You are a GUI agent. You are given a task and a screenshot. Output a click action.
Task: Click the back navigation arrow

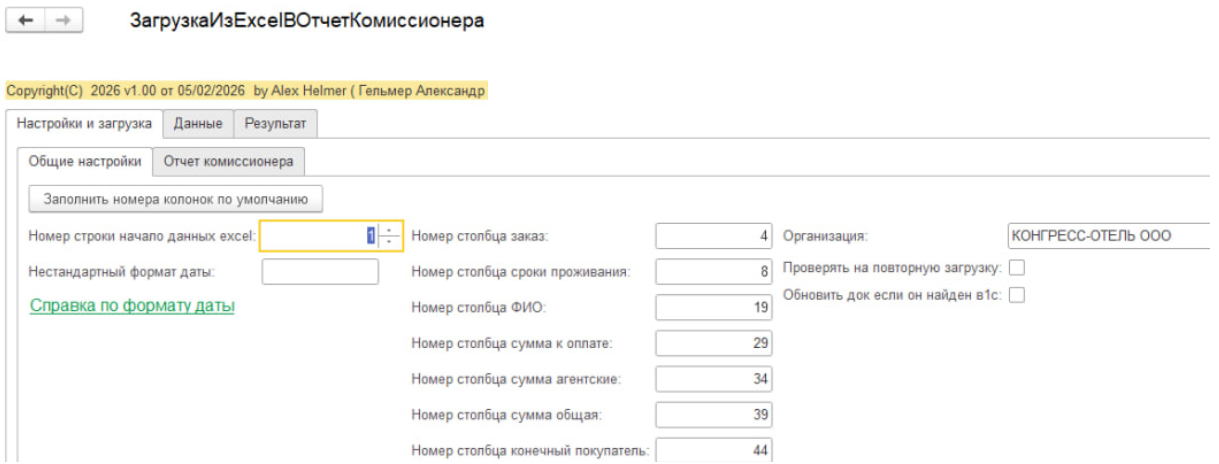click(x=27, y=21)
